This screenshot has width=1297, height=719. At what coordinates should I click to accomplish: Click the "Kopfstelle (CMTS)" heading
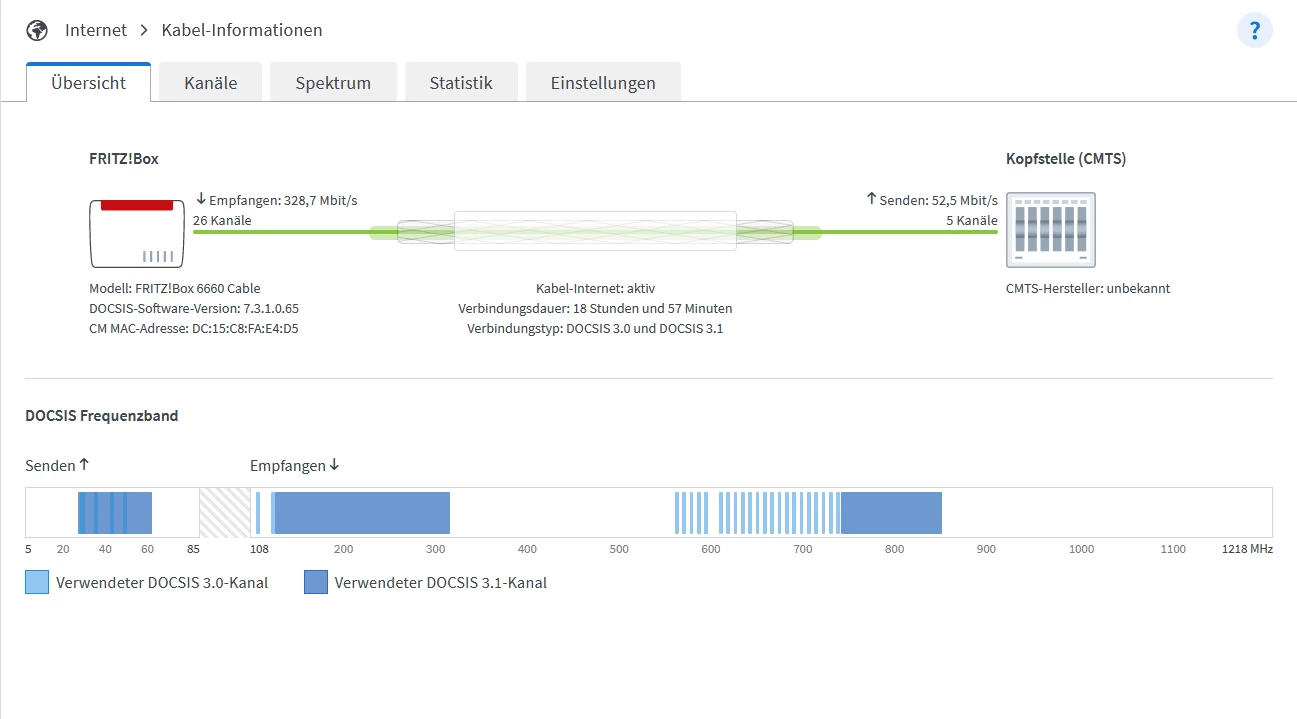coord(1066,158)
